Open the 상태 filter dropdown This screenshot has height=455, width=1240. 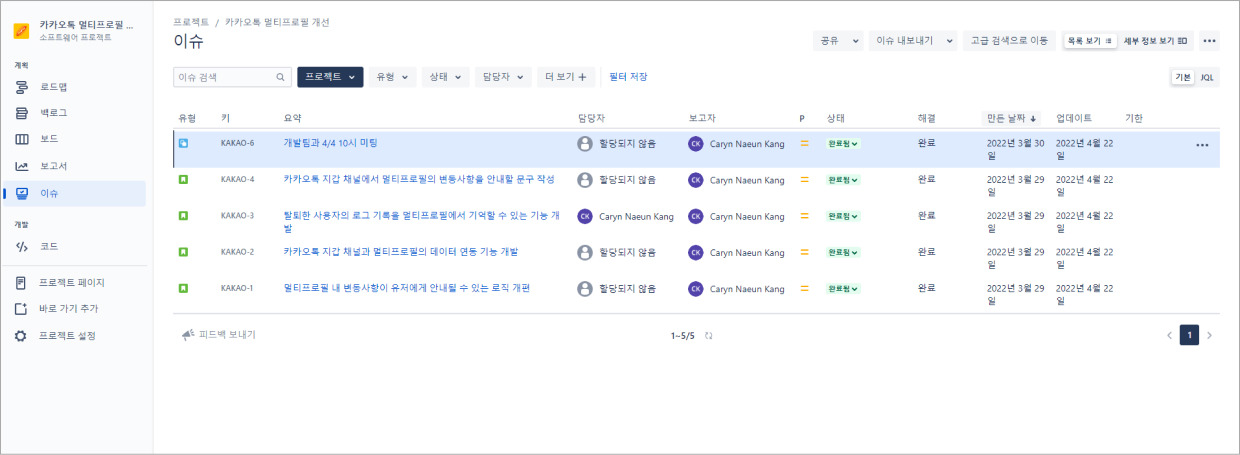(x=445, y=77)
